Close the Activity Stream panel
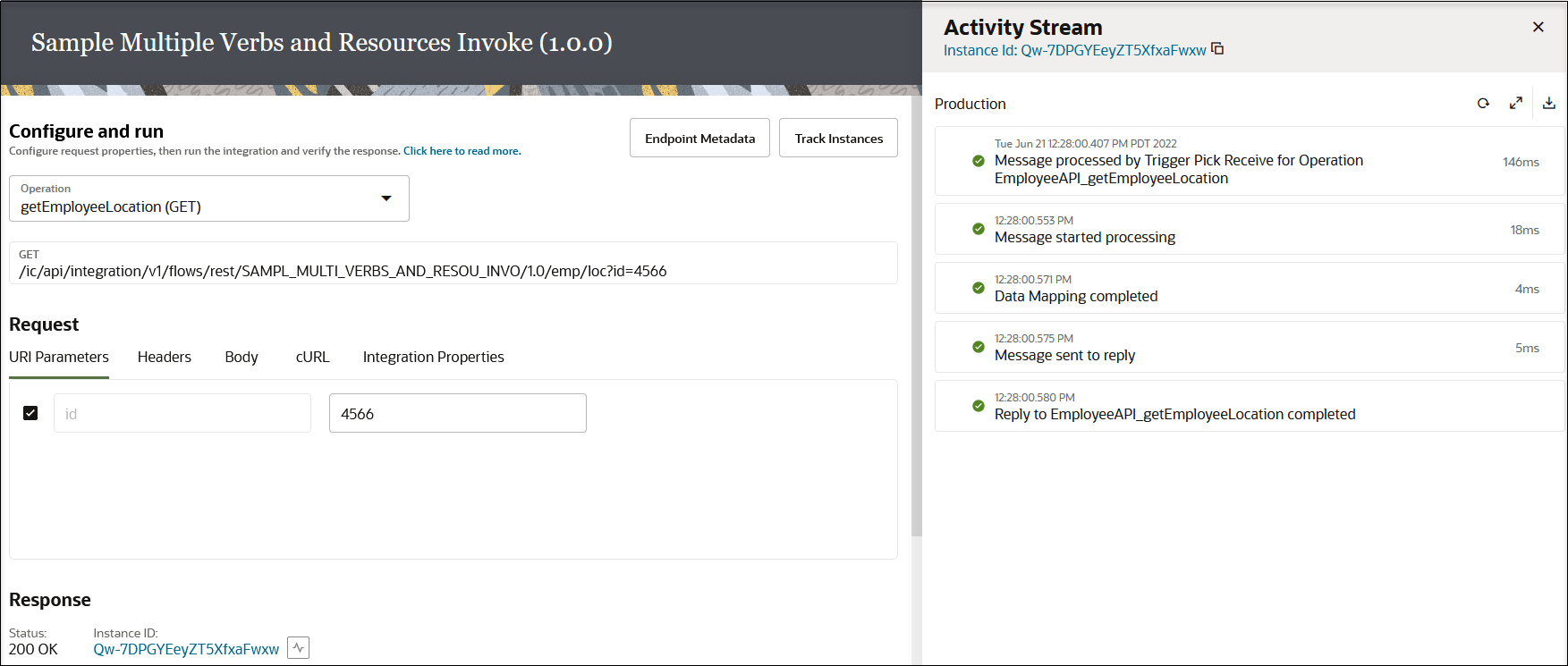 [1538, 27]
